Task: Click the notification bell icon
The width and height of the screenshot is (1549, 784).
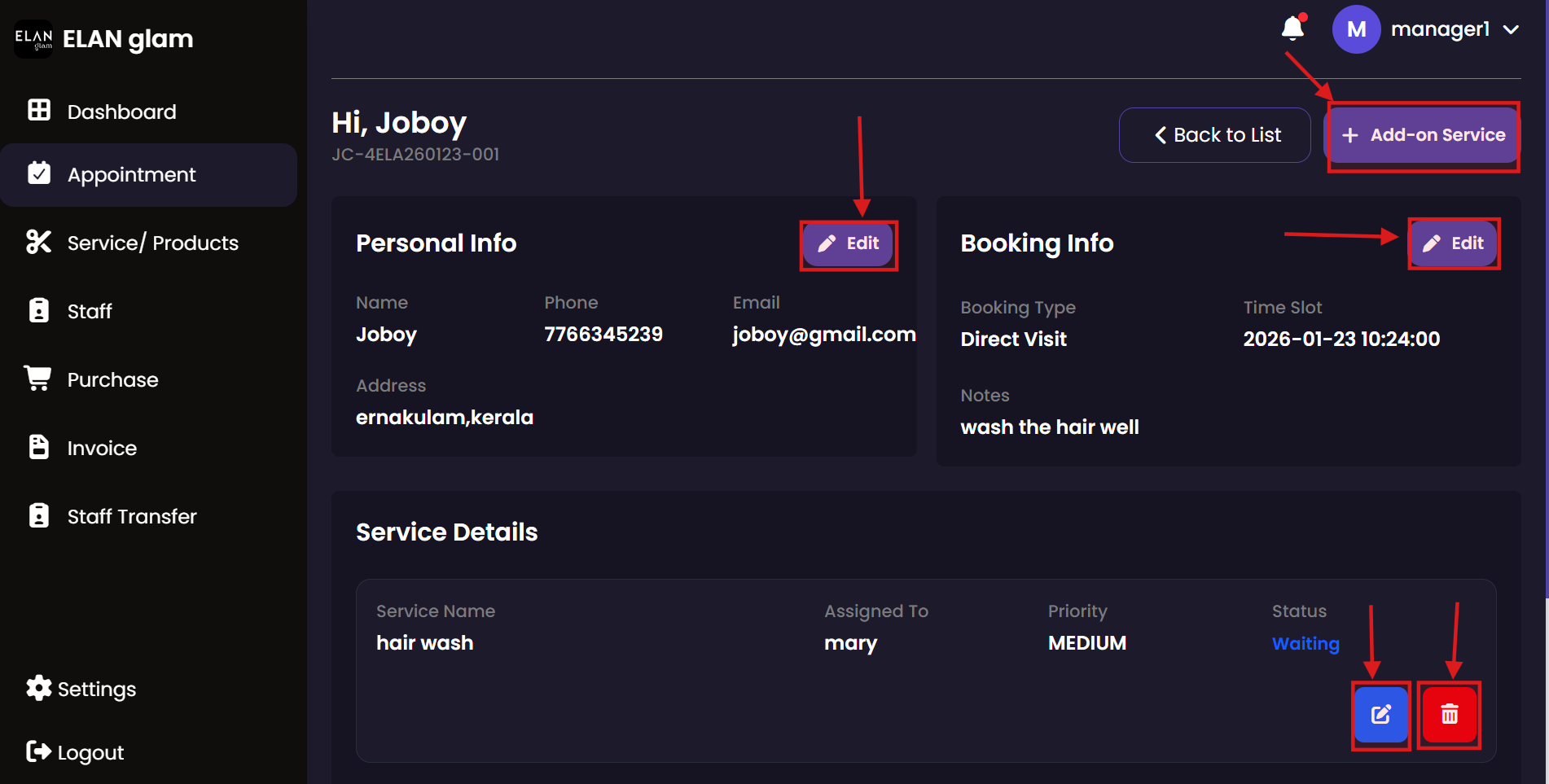Action: 1292,28
